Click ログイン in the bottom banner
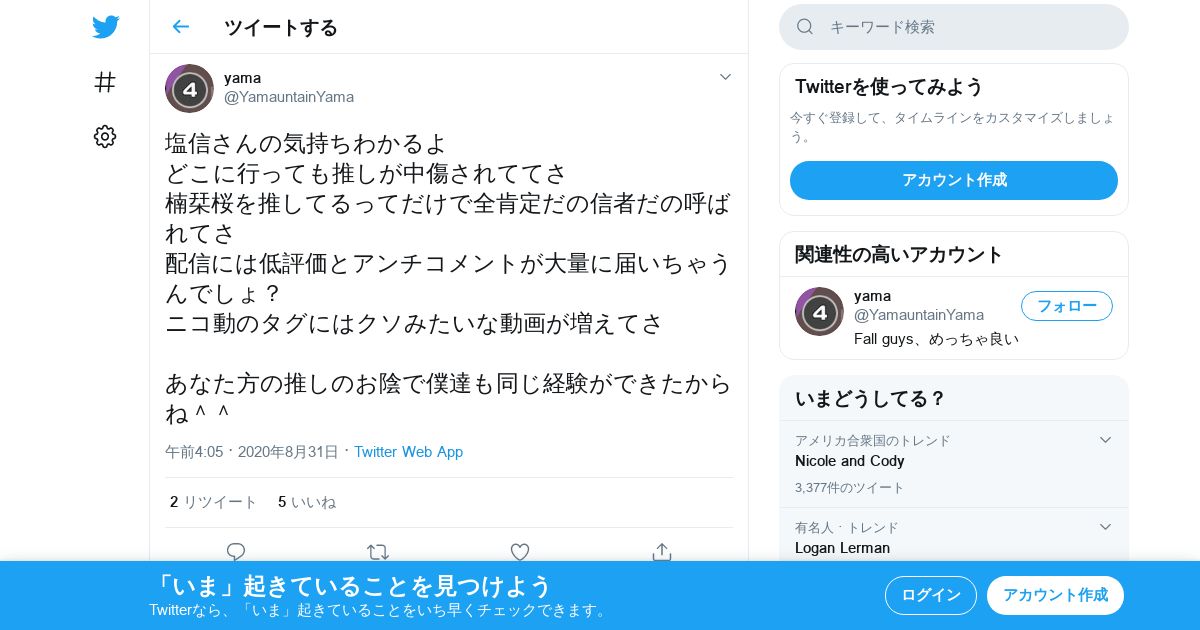The image size is (1200, 630). point(931,595)
